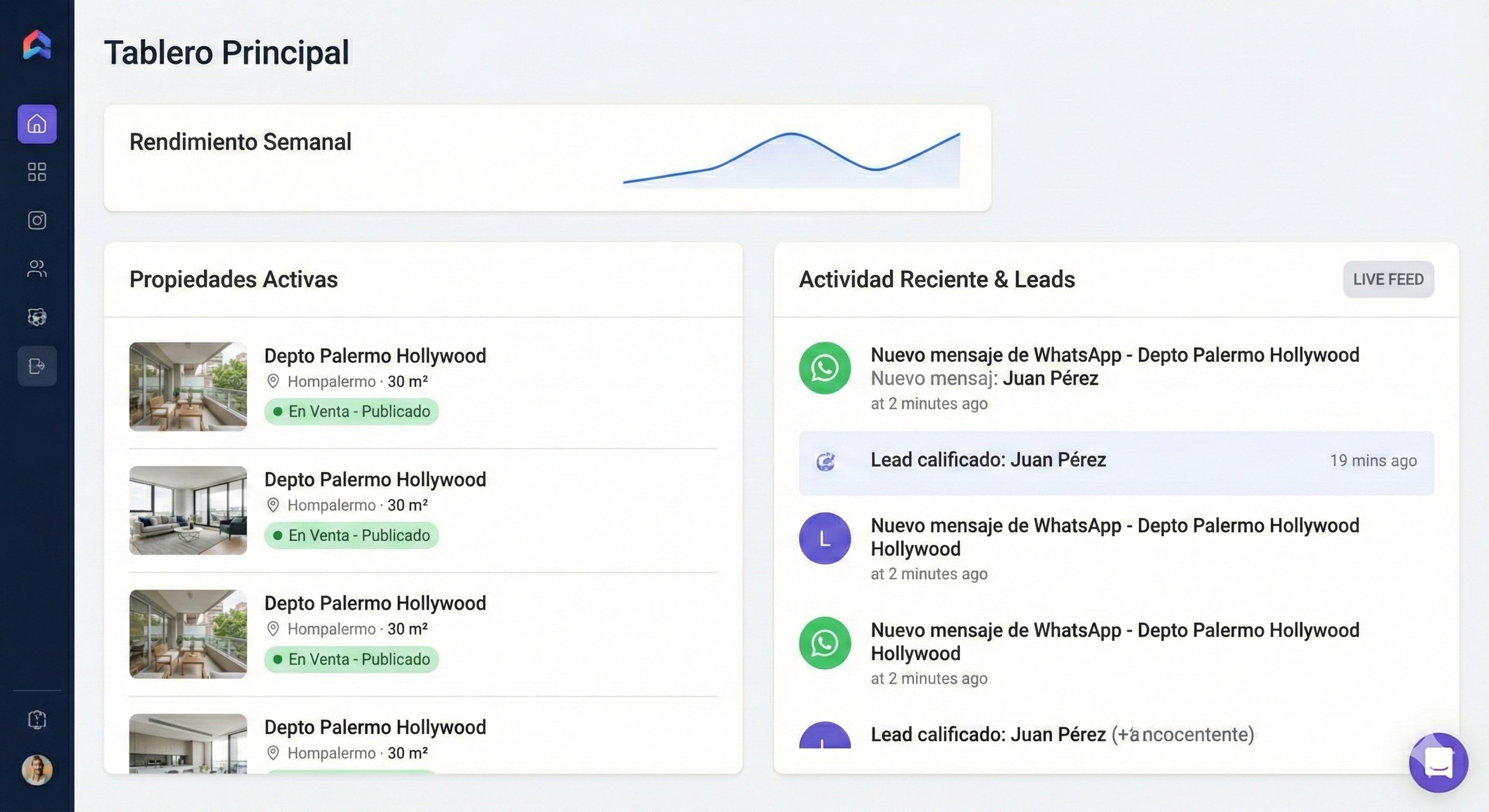
Task: Click the logout/export icon in the sidebar
Action: pyautogui.click(x=36, y=366)
